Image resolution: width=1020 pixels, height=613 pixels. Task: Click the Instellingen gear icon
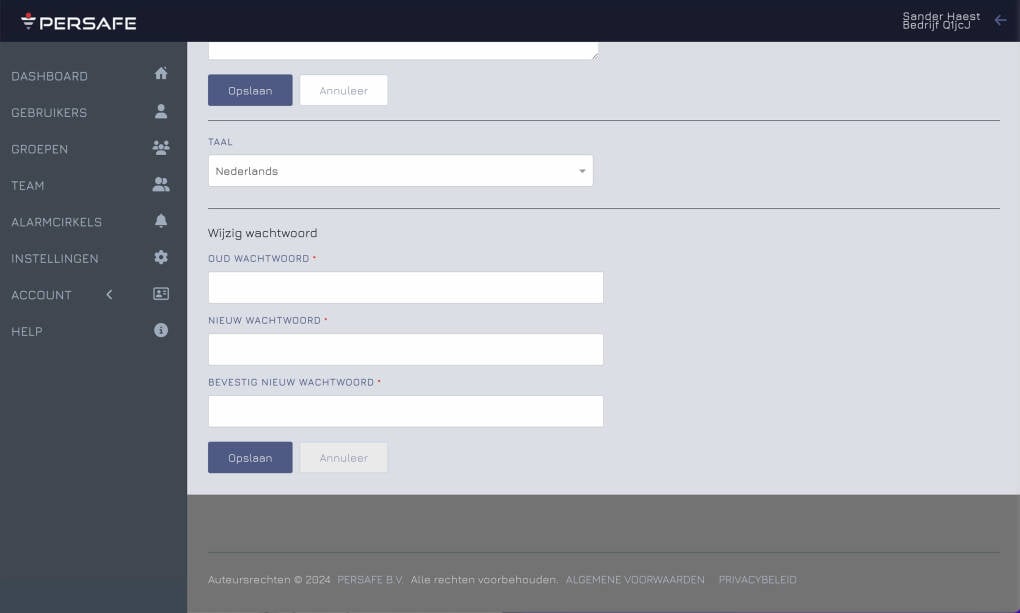click(161, 257)
